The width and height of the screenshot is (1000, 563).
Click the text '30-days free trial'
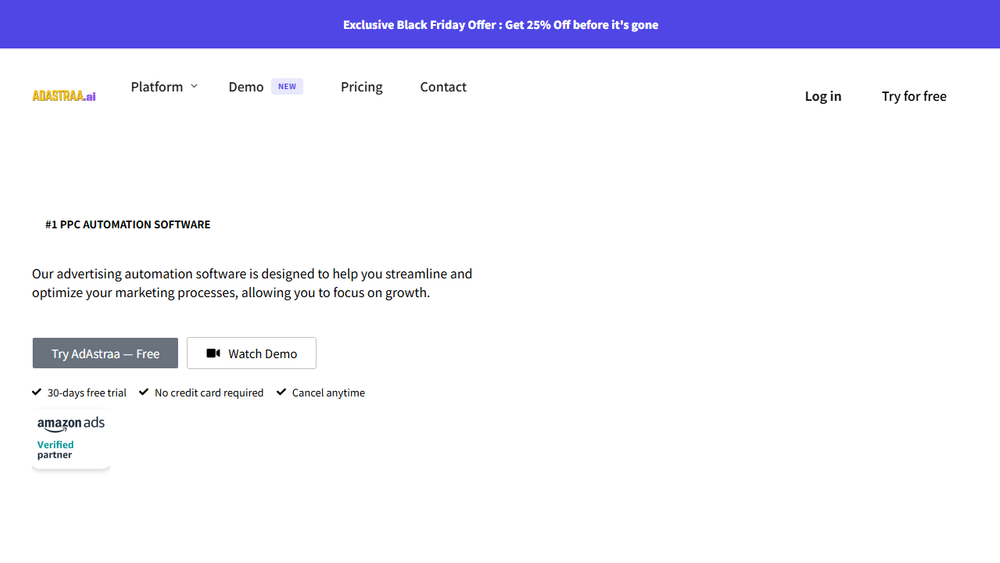pos(87,393)
